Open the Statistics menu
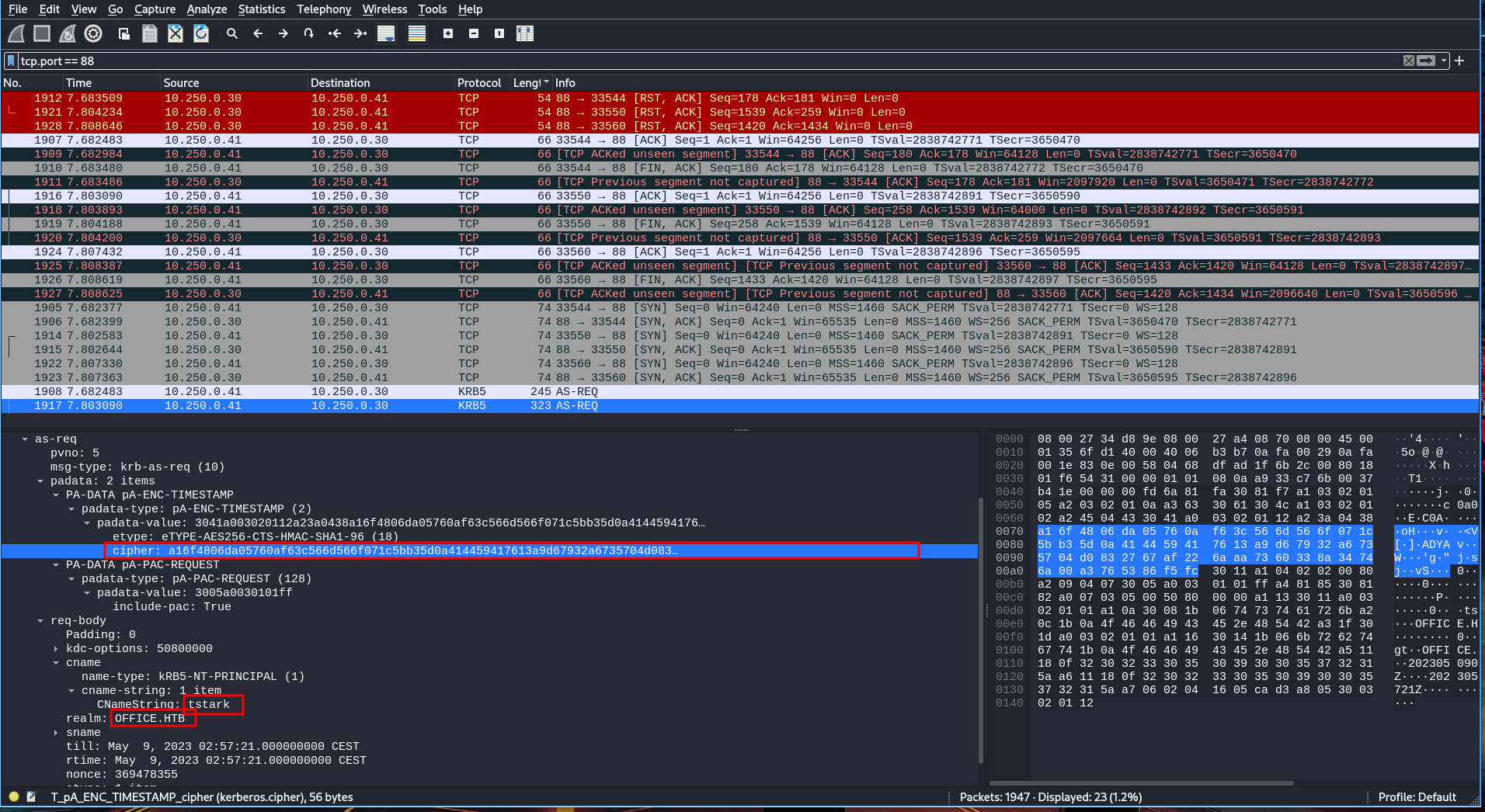The image size is (1485, 812). coord(261,9)
